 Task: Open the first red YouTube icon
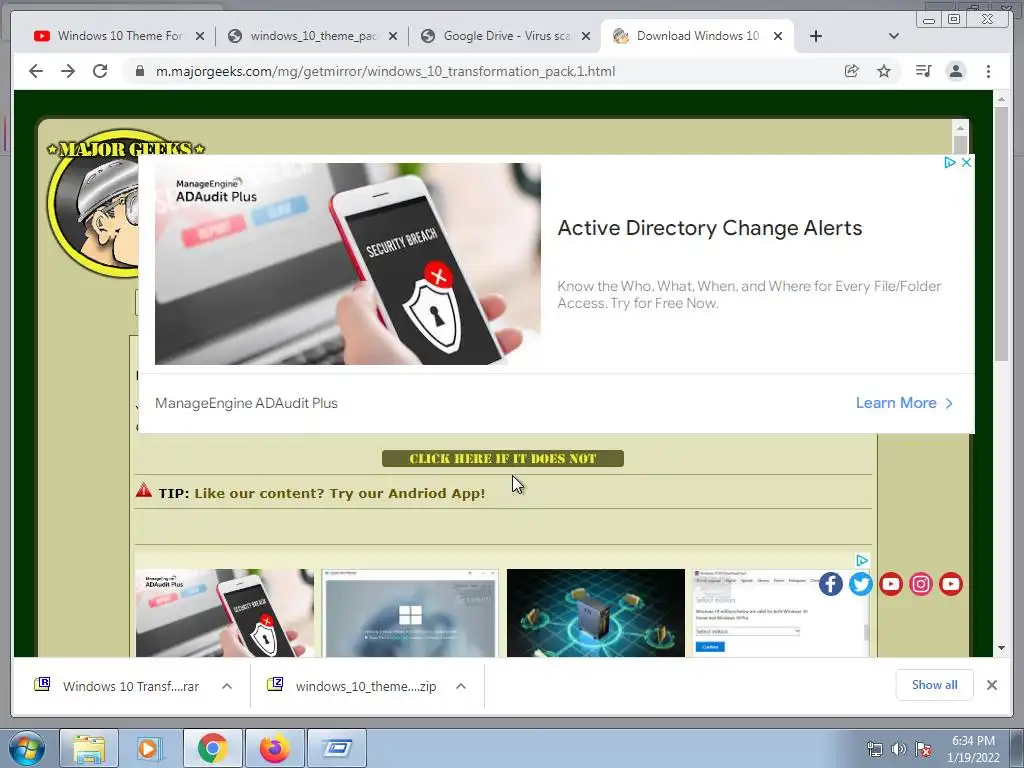pos(891,584)
